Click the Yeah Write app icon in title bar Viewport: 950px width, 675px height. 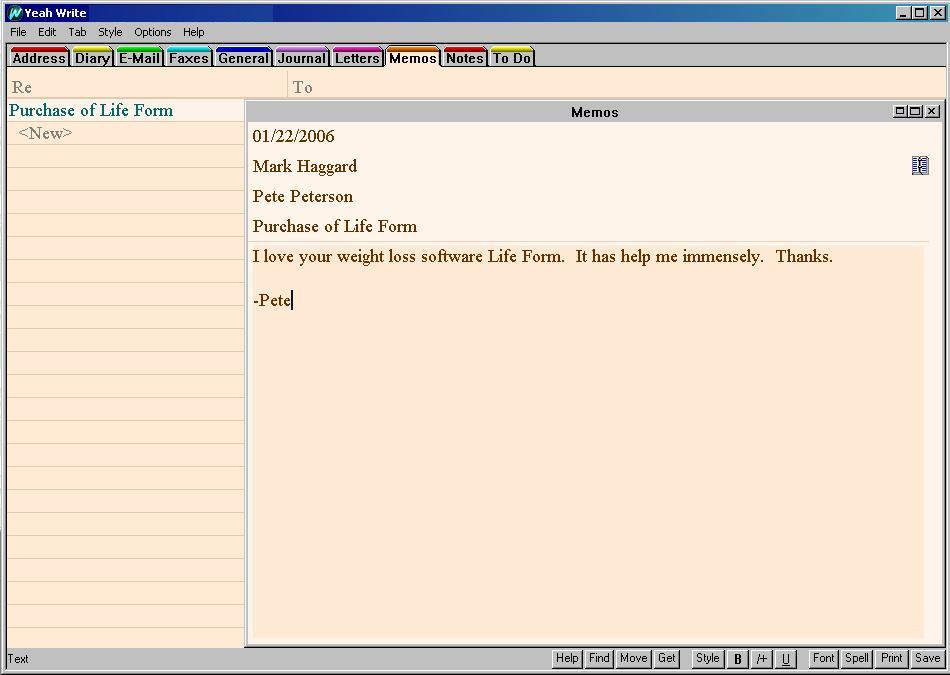(15, 13)
